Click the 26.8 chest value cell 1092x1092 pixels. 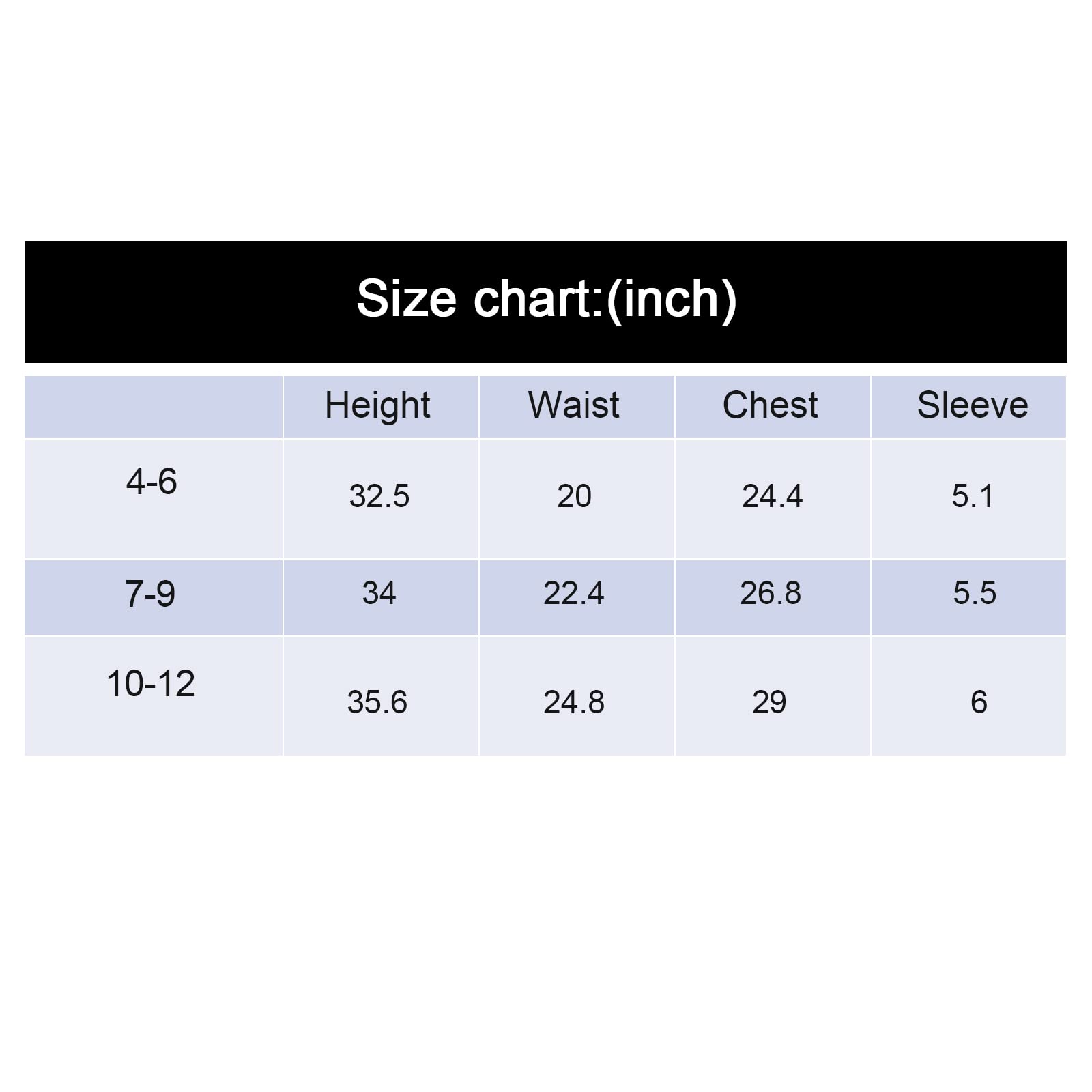point(771,593)
